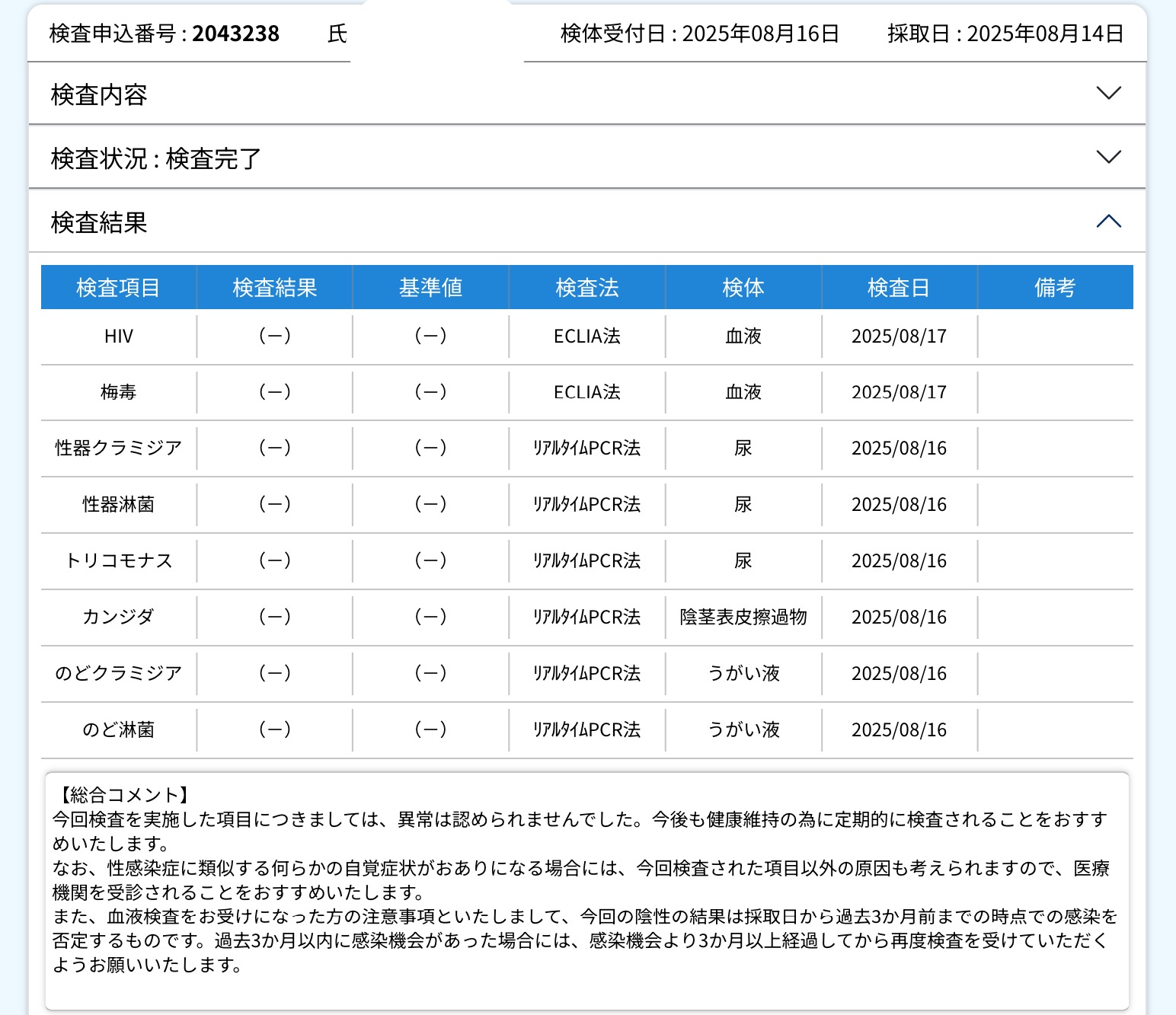
Task: Click the 備考 column header
Action: pyautogui.click(x=1055, y=288)
